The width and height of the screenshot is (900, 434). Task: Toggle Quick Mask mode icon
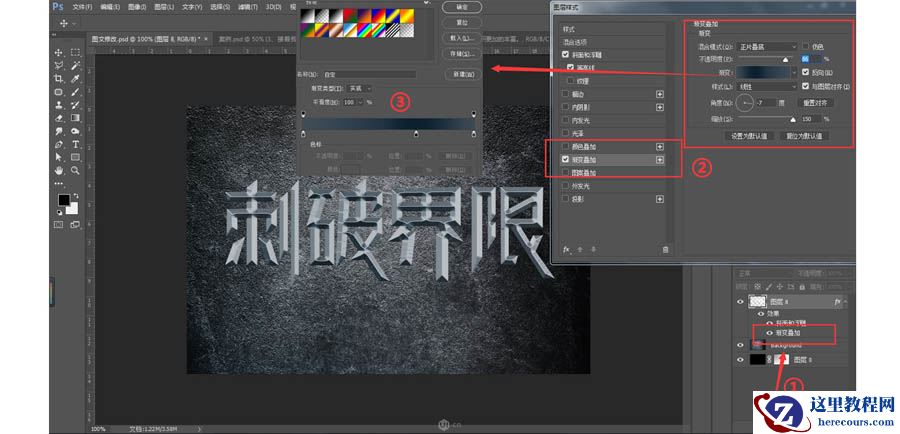point(59,224)
